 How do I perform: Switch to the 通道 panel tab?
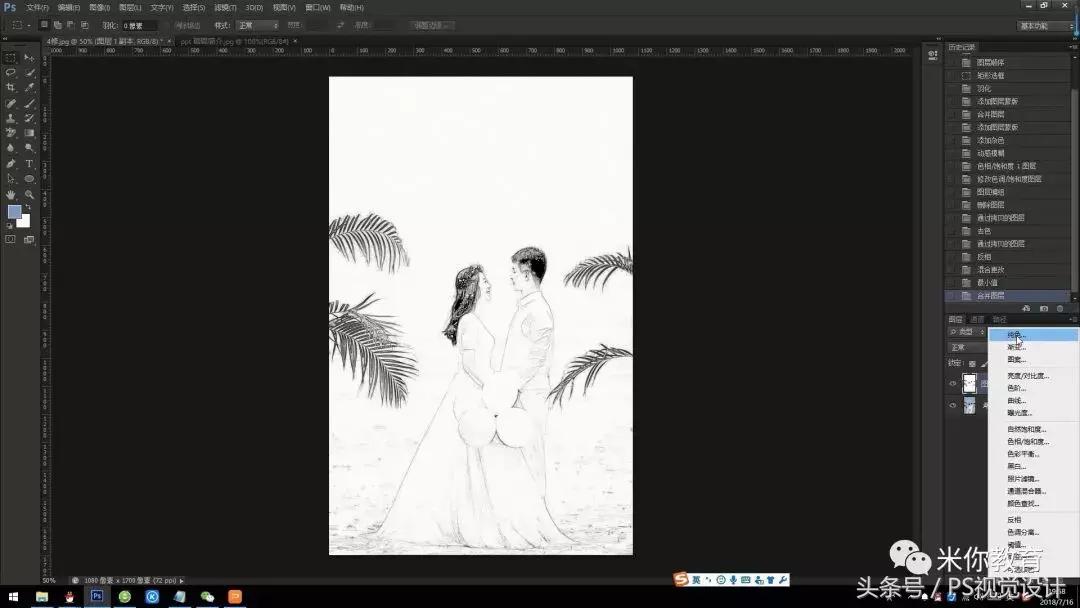tap(977, 319)
